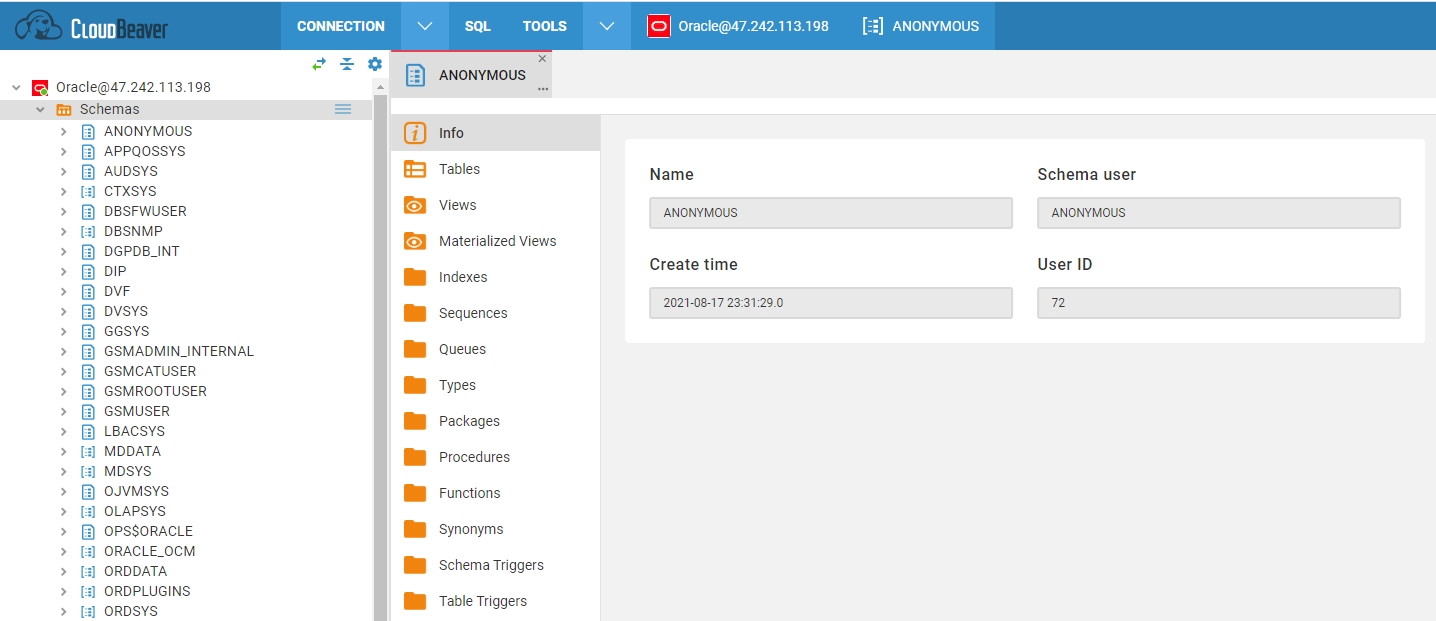The width and height of the screenshot is (1436, 621).
Task: Click the link-with-editor arrows icon
Action: (319, 64)
